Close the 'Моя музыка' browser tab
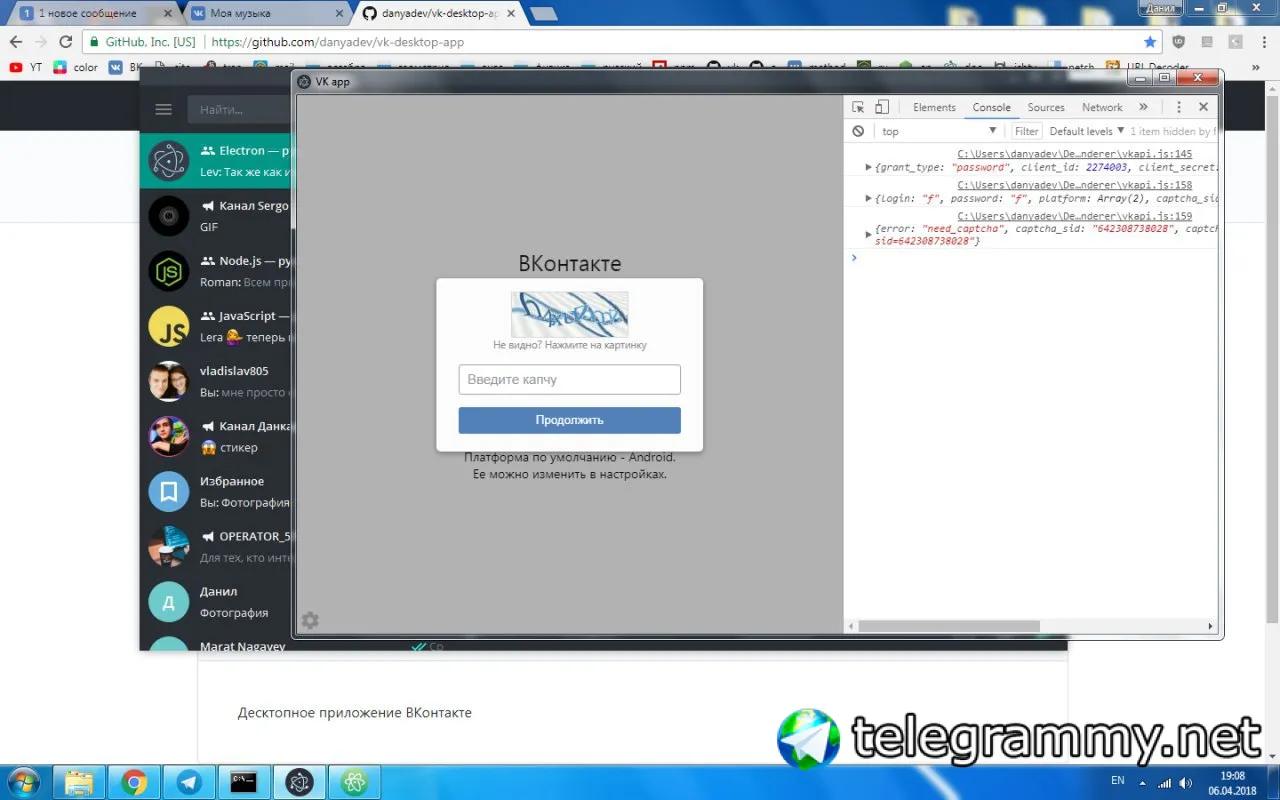Image resolution: width=1280 pixels, height=800 pixels. (x=338, y=14)
